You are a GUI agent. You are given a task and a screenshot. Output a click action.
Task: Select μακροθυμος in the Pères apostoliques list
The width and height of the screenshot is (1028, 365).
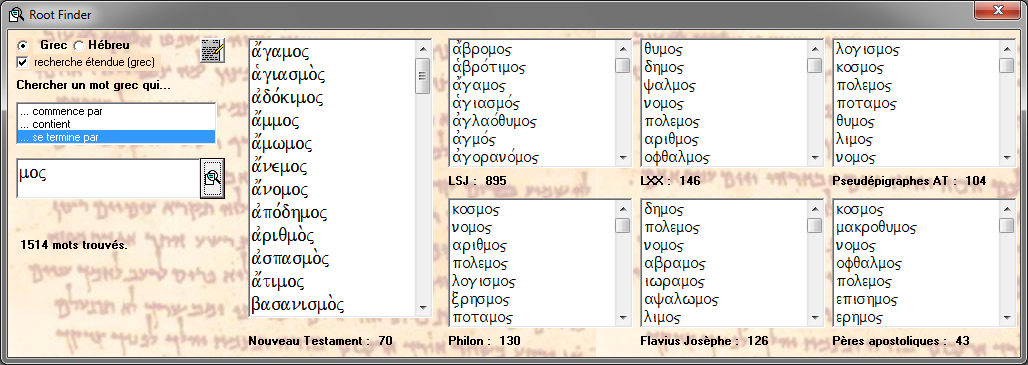[877, 228]
